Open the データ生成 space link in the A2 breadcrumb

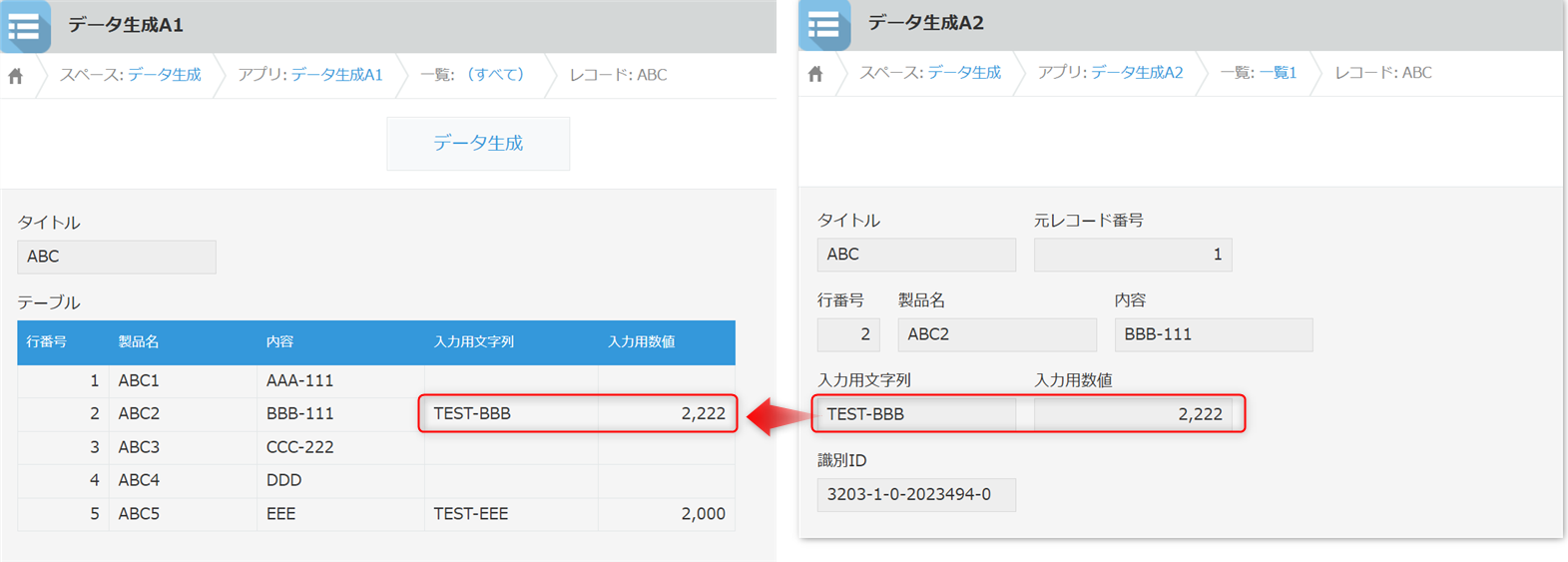[x=963, y=73]
